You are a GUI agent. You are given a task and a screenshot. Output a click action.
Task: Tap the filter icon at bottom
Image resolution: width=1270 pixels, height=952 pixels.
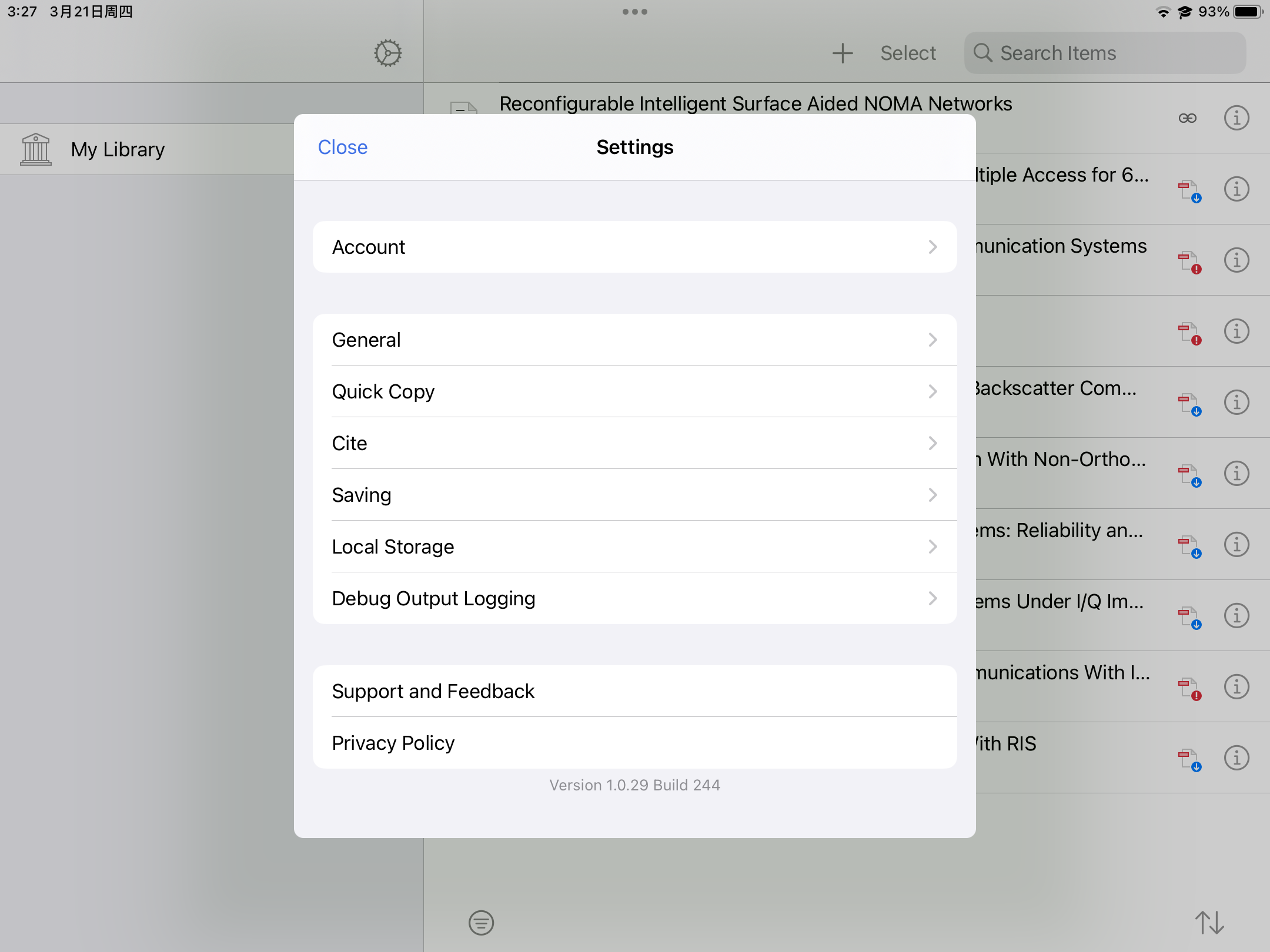[481, 923]
